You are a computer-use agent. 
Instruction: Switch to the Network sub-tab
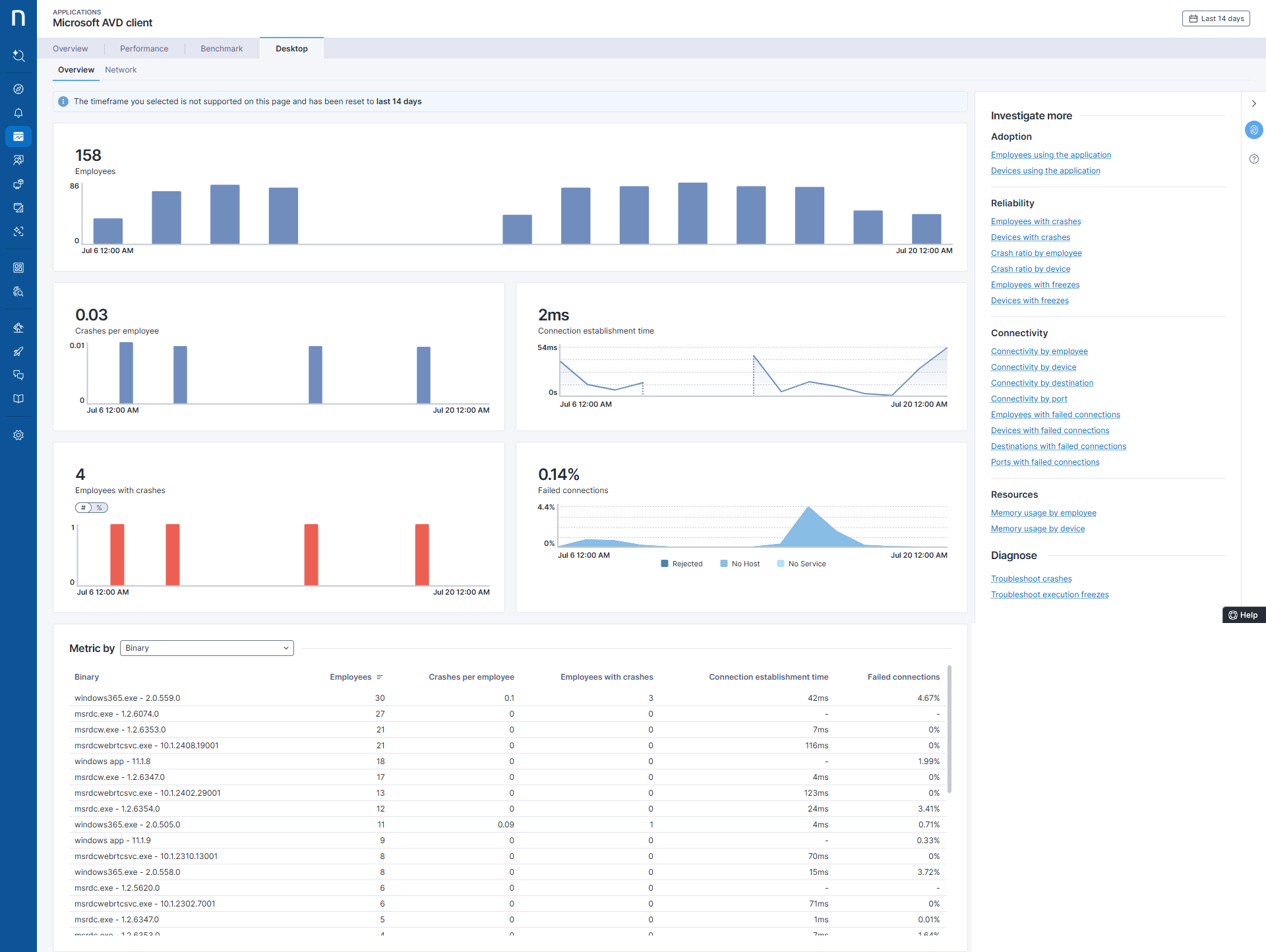click(x=121, y=70)
